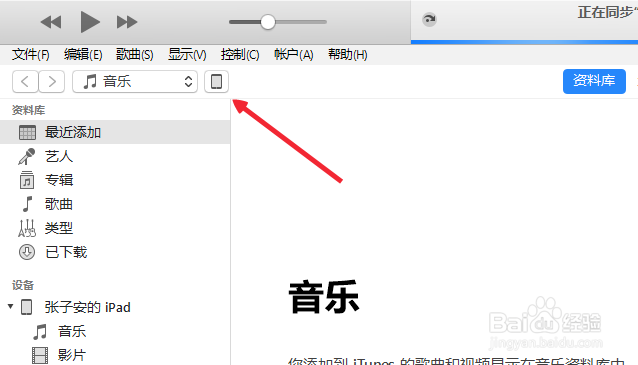This screenshot has height=365, width=638.
Task: Select 专辑 in the library sidebar
Action: [x=115, y=180]
